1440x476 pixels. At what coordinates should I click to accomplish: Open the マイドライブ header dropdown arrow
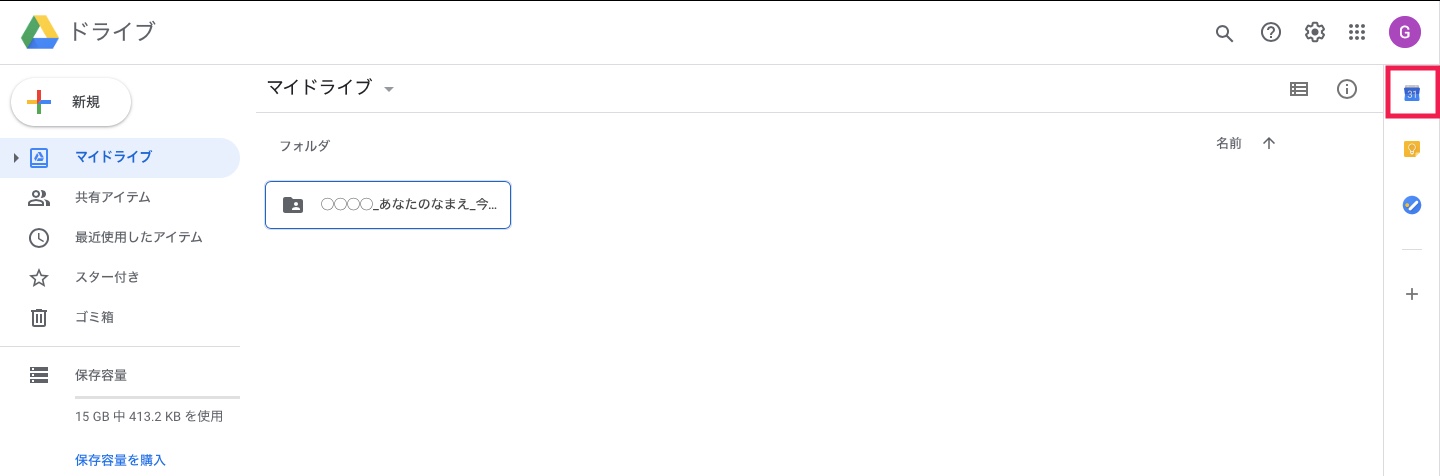[x=389, y=89]
